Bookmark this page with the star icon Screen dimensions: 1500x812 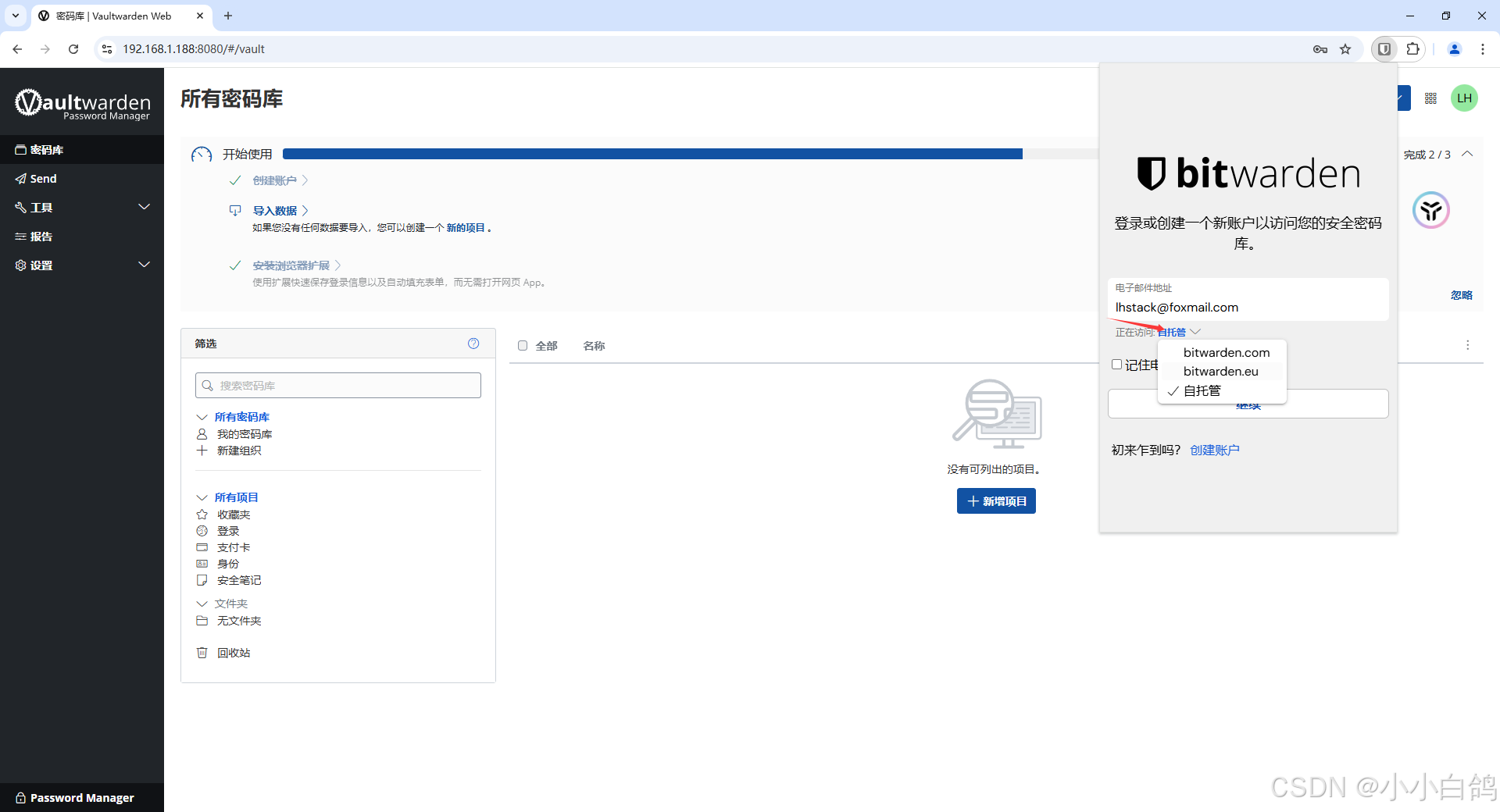click(1345, 49)
